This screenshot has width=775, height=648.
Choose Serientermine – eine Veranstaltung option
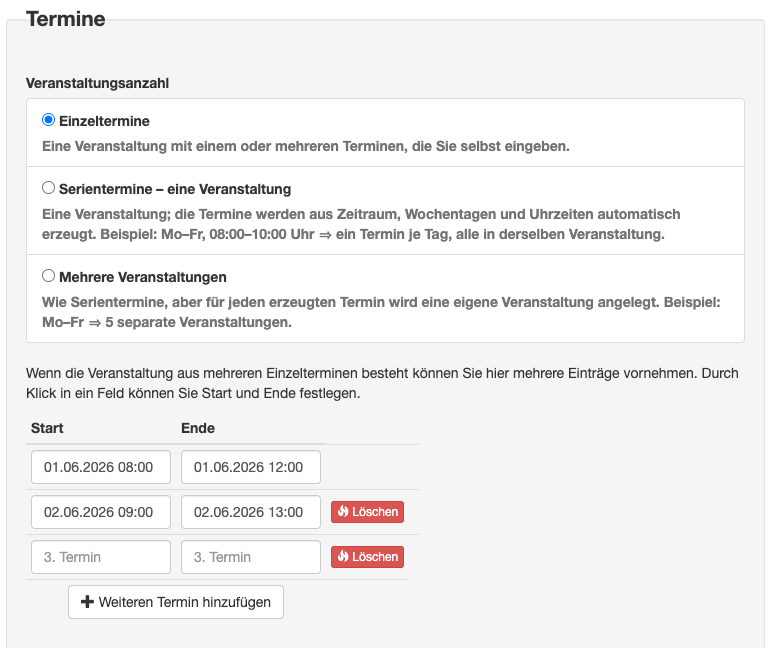tap(48, 188)
